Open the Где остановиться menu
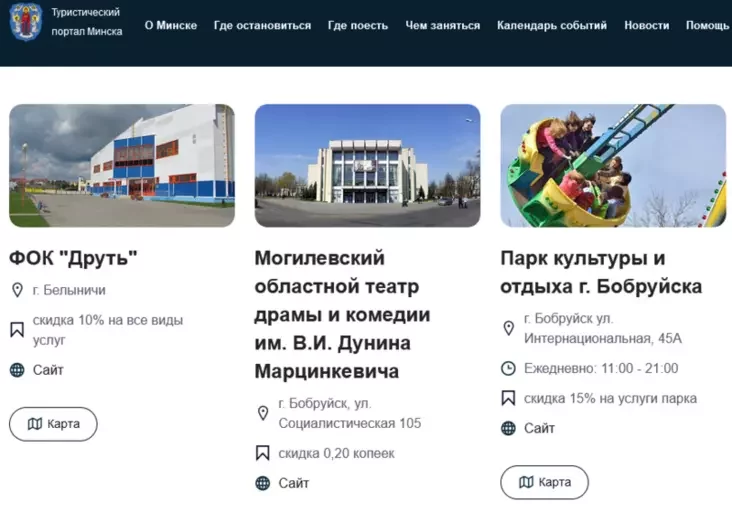732x512 pixels. click(262, 25)
